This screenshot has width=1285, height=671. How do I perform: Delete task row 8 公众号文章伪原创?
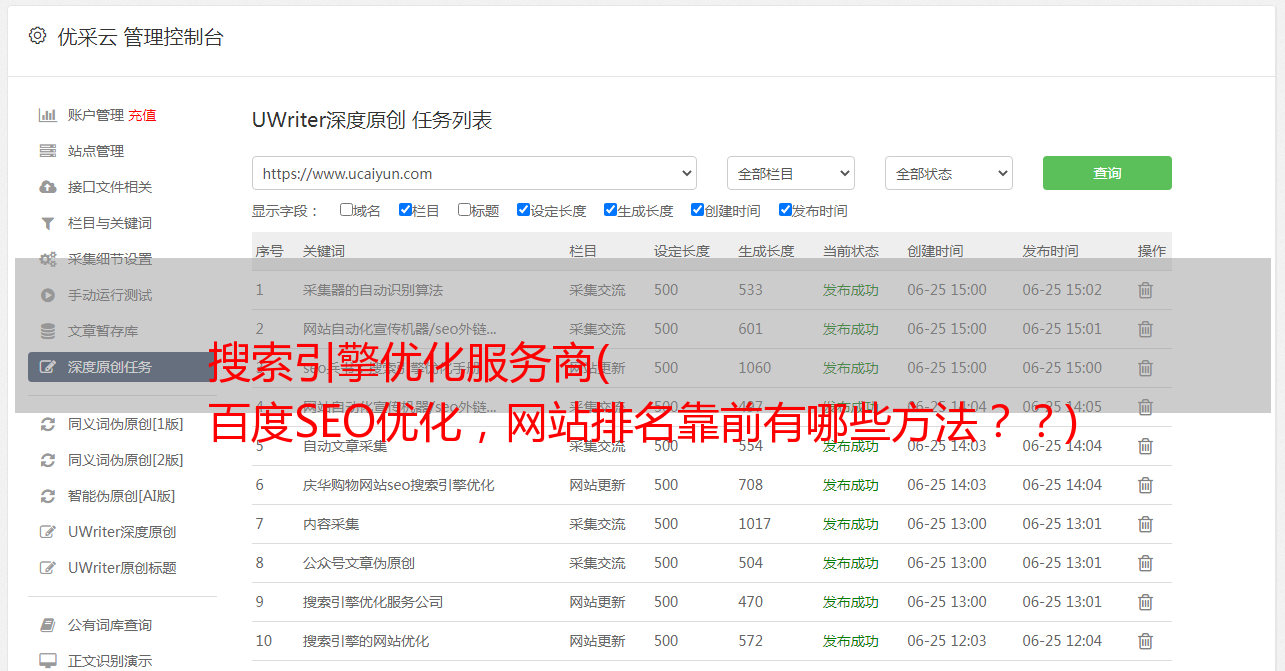coord(1145,563)
